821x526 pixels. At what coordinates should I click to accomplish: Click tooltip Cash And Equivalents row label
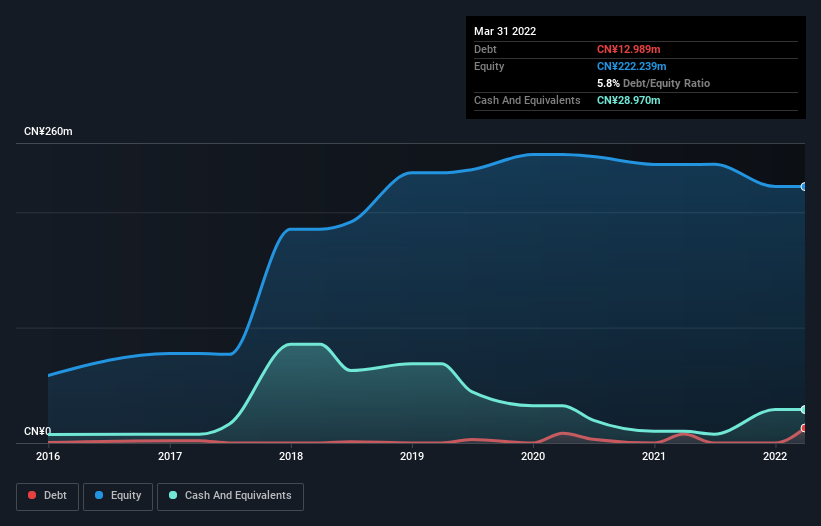tap(527, 100)
